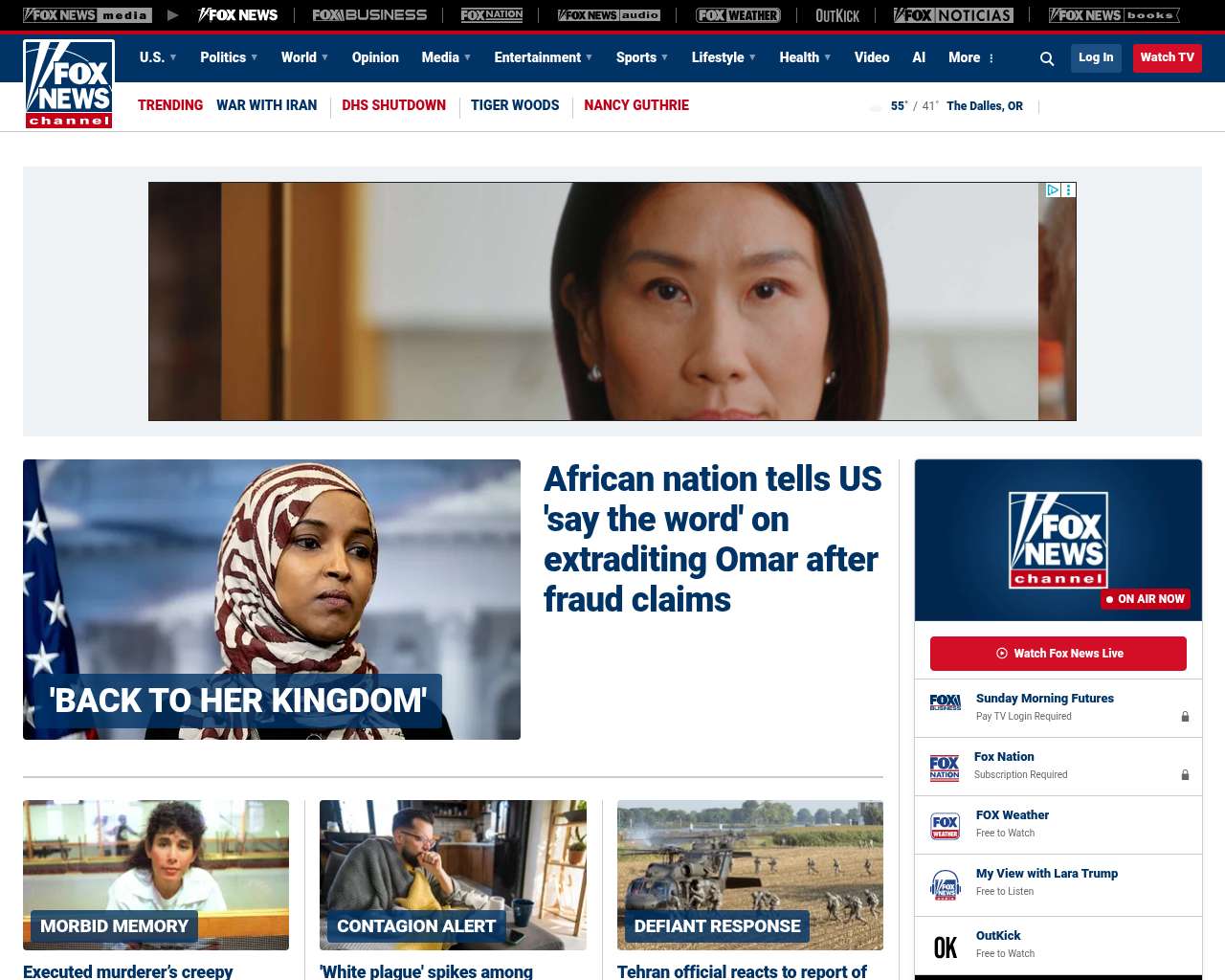Open the More menu with dots

coord(971,57)
